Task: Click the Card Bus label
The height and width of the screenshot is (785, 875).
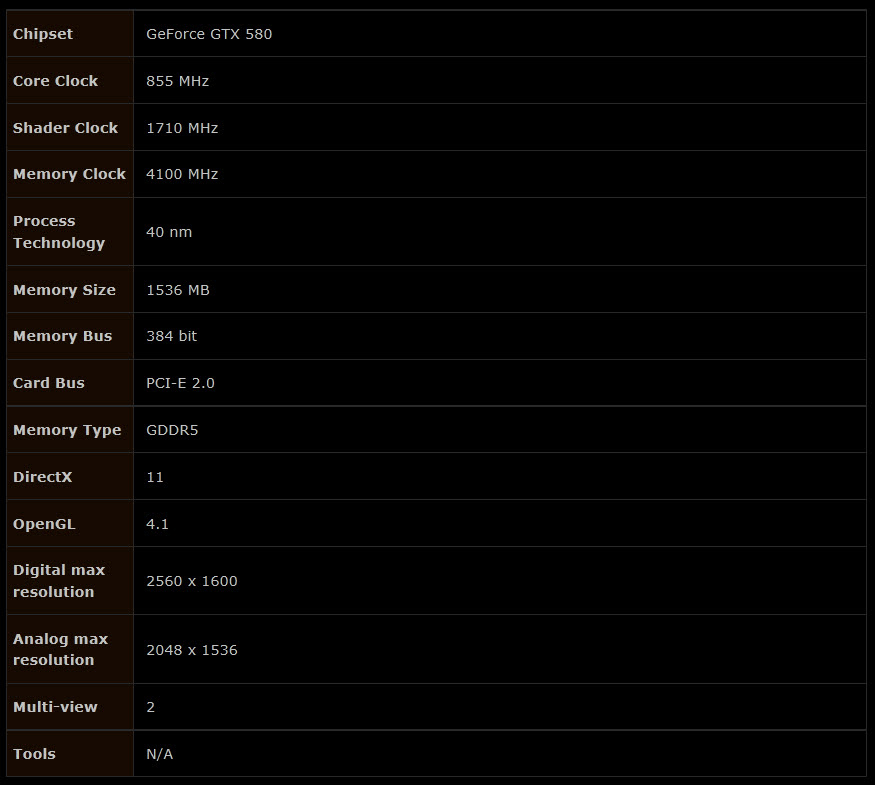Action: [x=49, y=383]
